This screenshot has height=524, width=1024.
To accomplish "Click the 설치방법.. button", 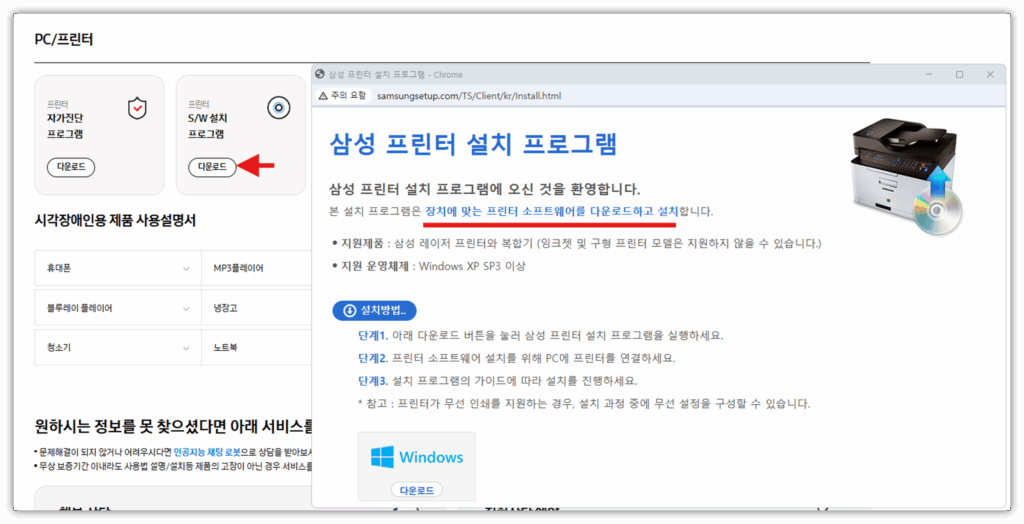I will (374, 310).
